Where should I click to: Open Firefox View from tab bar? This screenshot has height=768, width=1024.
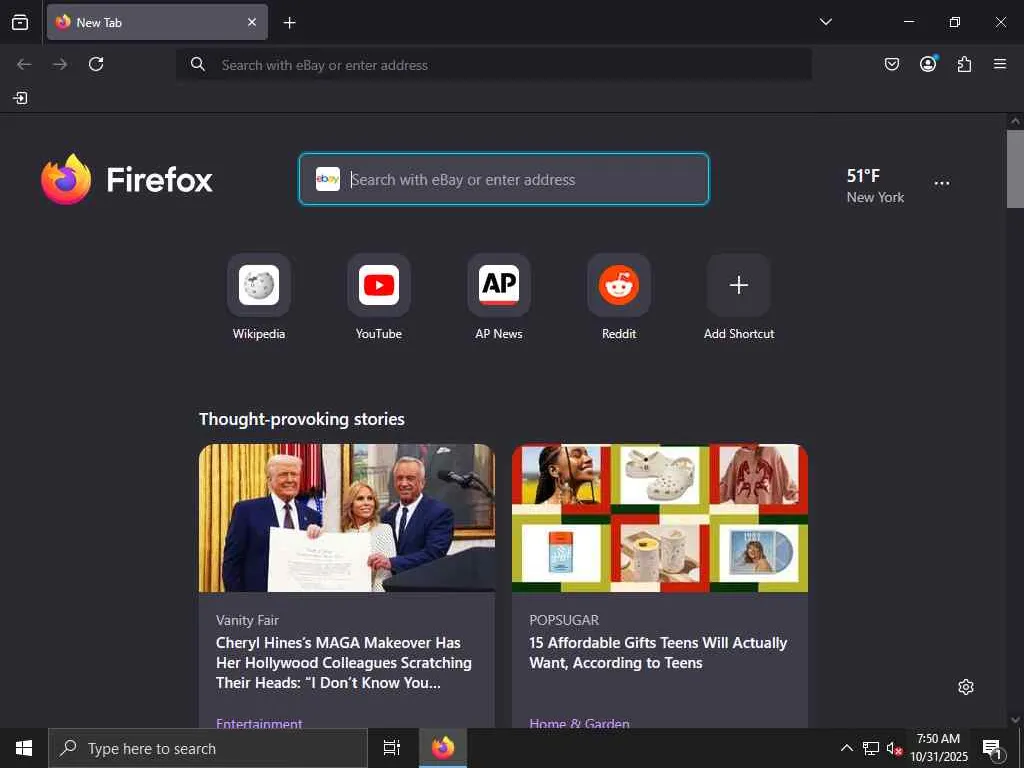coord(20,22)
